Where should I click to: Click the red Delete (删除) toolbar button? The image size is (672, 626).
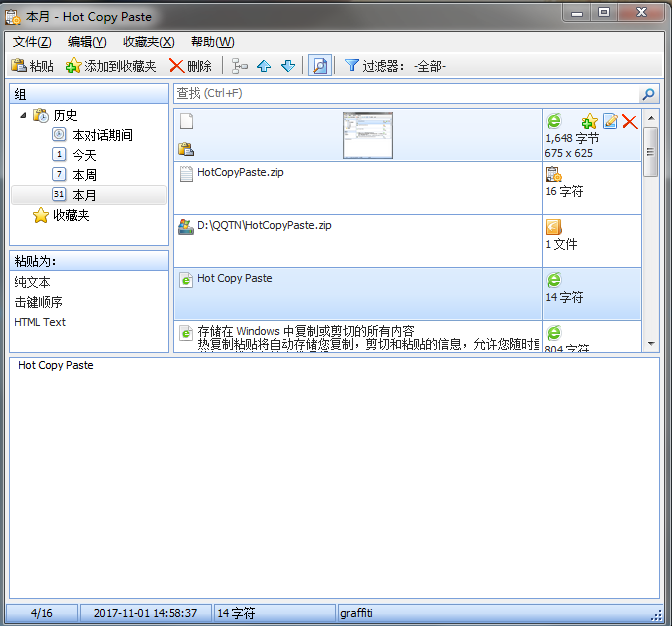(191, 66)
